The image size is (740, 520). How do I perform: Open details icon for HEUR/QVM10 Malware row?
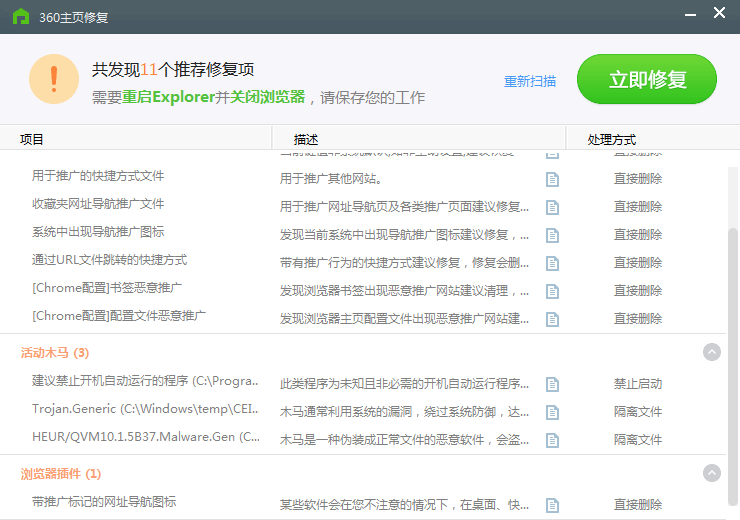[x=552, y=440]
